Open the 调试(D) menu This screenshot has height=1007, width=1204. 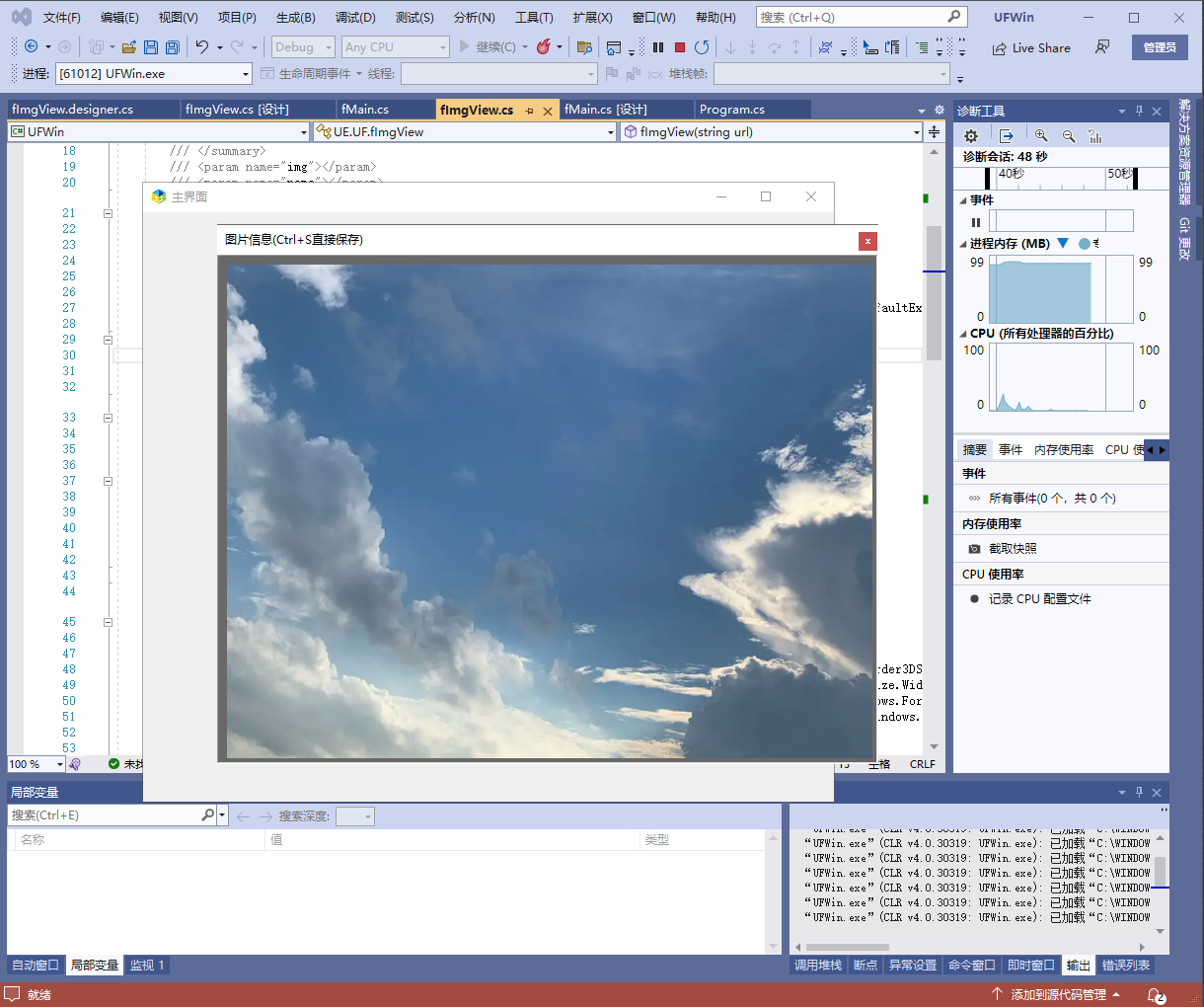[355, 18]
